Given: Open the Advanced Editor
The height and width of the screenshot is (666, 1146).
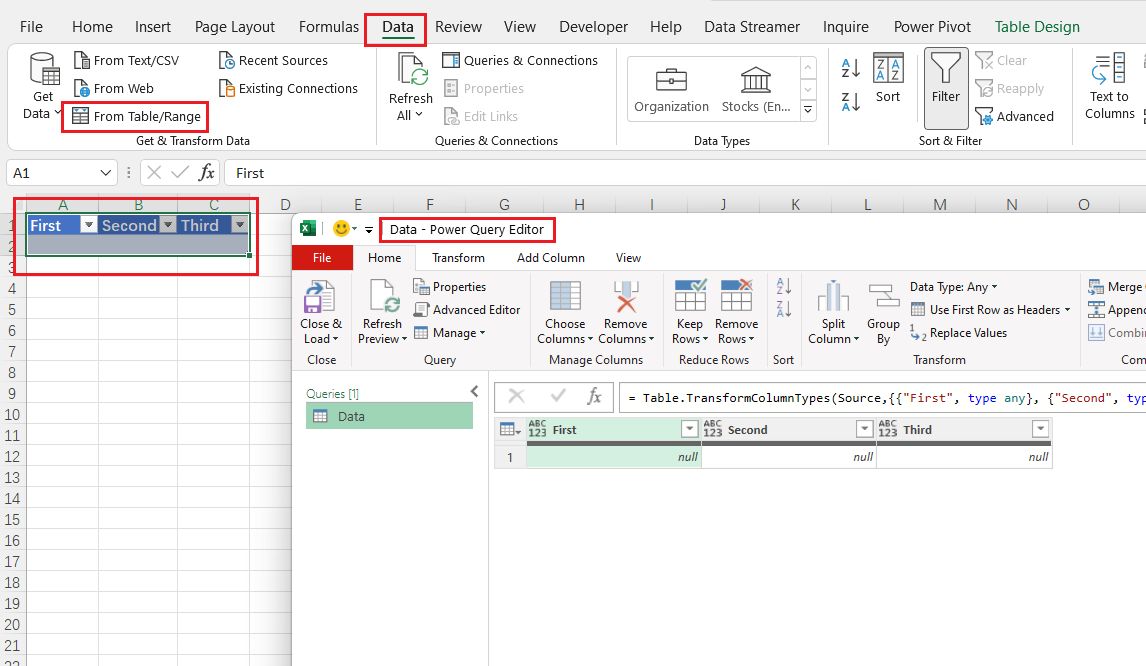Looking at the screenshot, I should point(467,310).
